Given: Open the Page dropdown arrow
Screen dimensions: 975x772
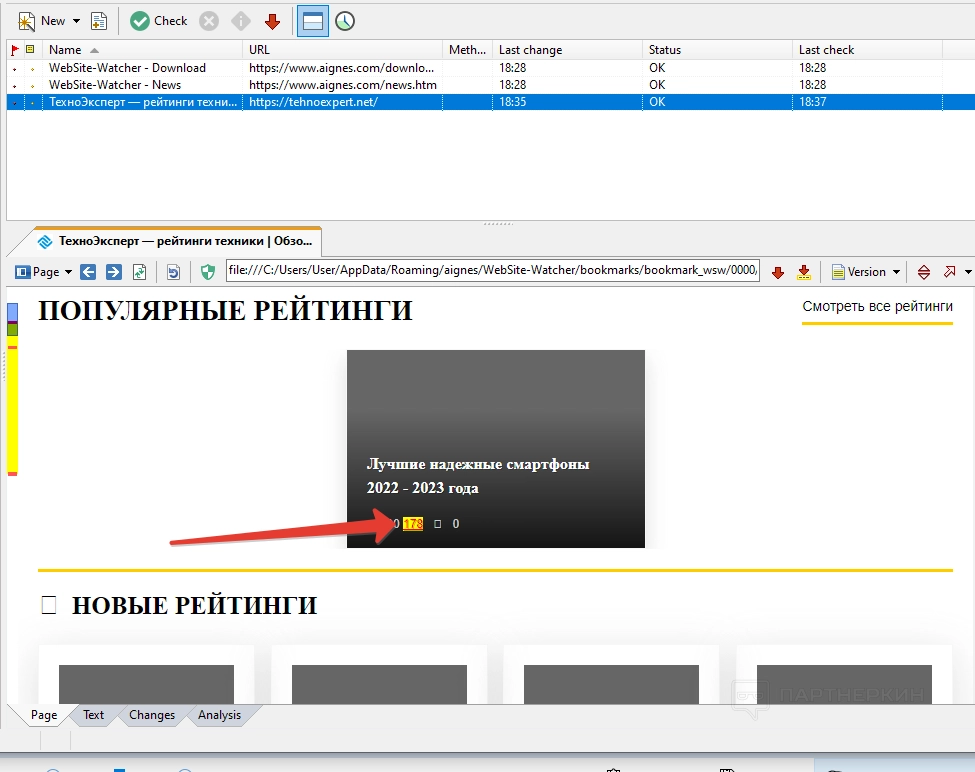Looking at the screenshot, I should coord(68,272).
